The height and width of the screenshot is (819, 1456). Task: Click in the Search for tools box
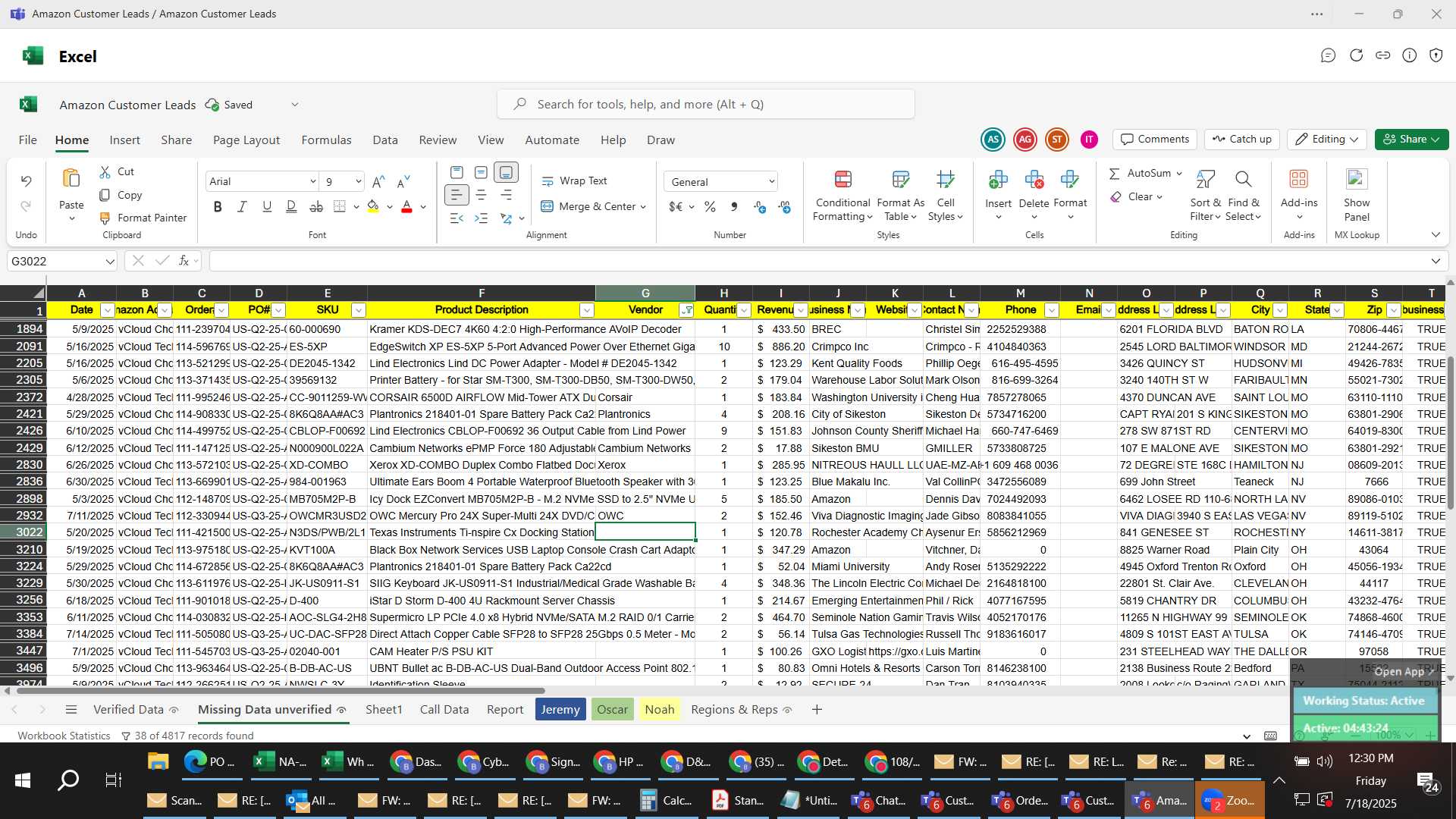(705, 105)
